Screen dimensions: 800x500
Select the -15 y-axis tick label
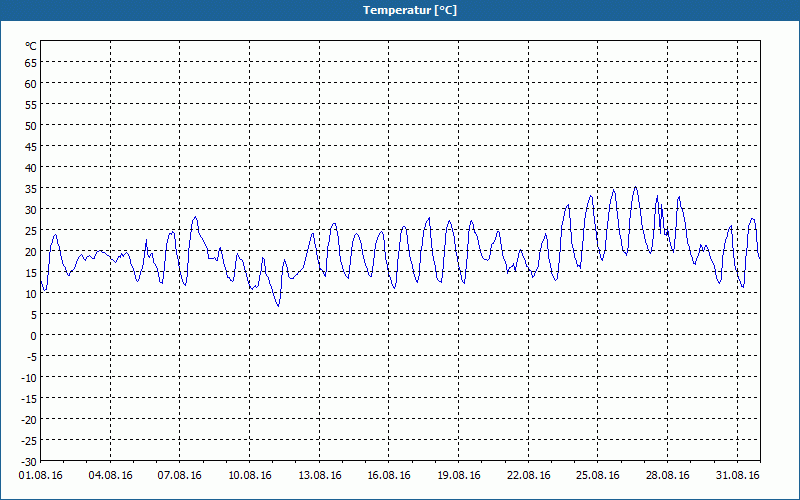click(28, 399)
